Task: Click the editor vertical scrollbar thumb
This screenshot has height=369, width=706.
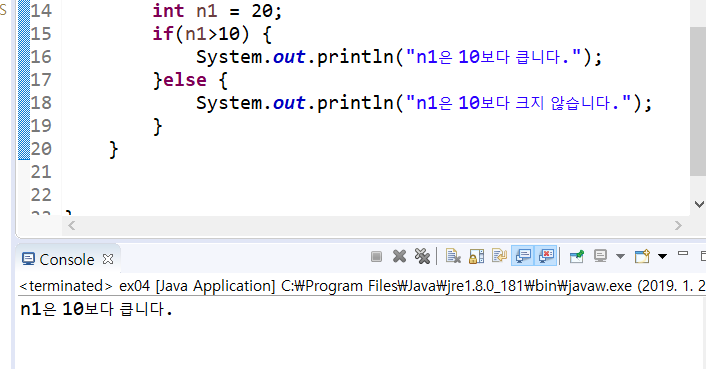Action: coord(697,101)
